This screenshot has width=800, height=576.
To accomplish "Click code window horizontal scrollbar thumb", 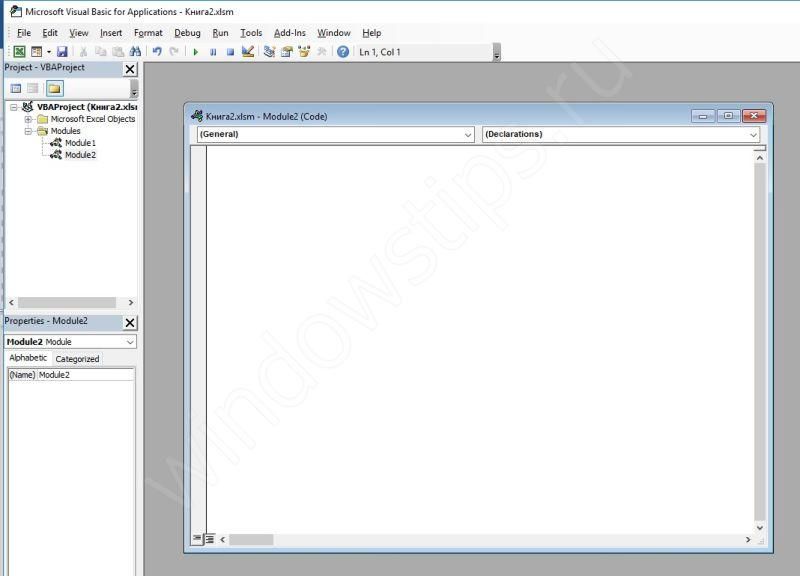I will click(251, 539).
